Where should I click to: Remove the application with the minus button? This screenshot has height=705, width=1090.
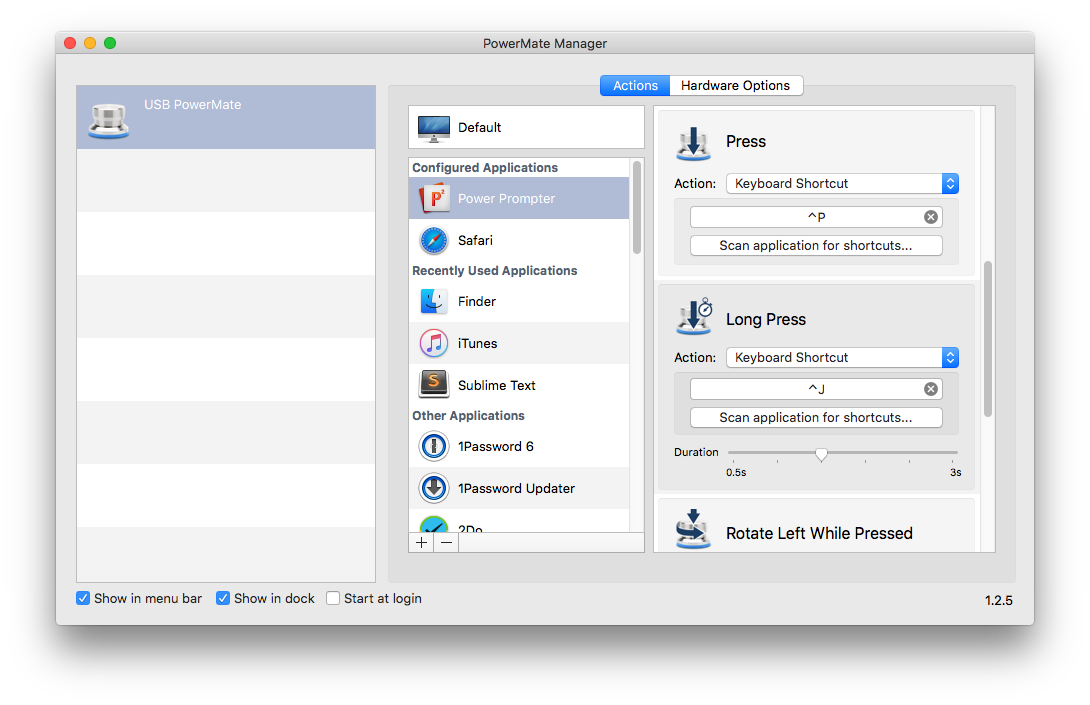click(446, 543)
